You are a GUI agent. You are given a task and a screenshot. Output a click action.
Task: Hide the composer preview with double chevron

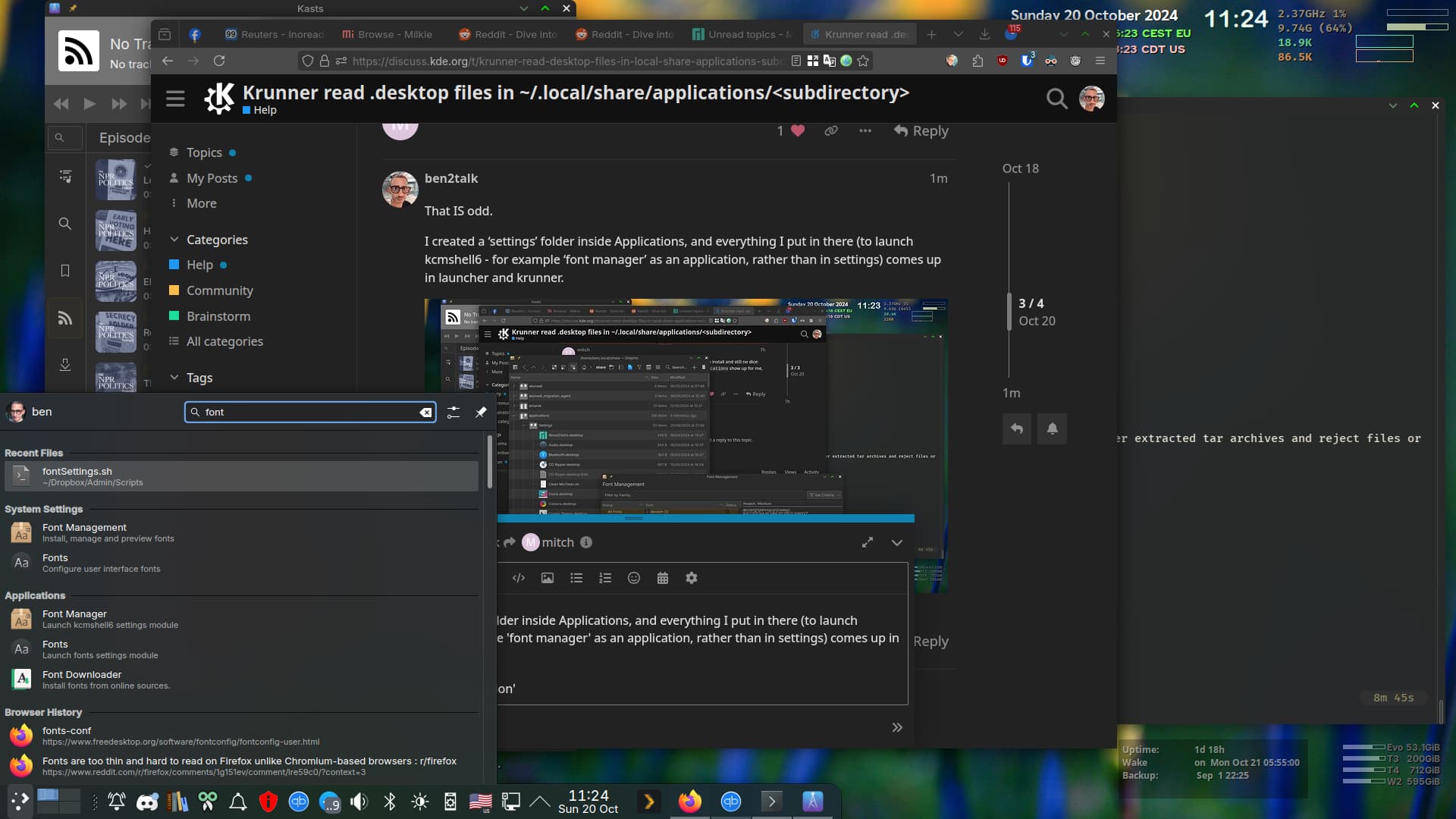pos(897,727)
